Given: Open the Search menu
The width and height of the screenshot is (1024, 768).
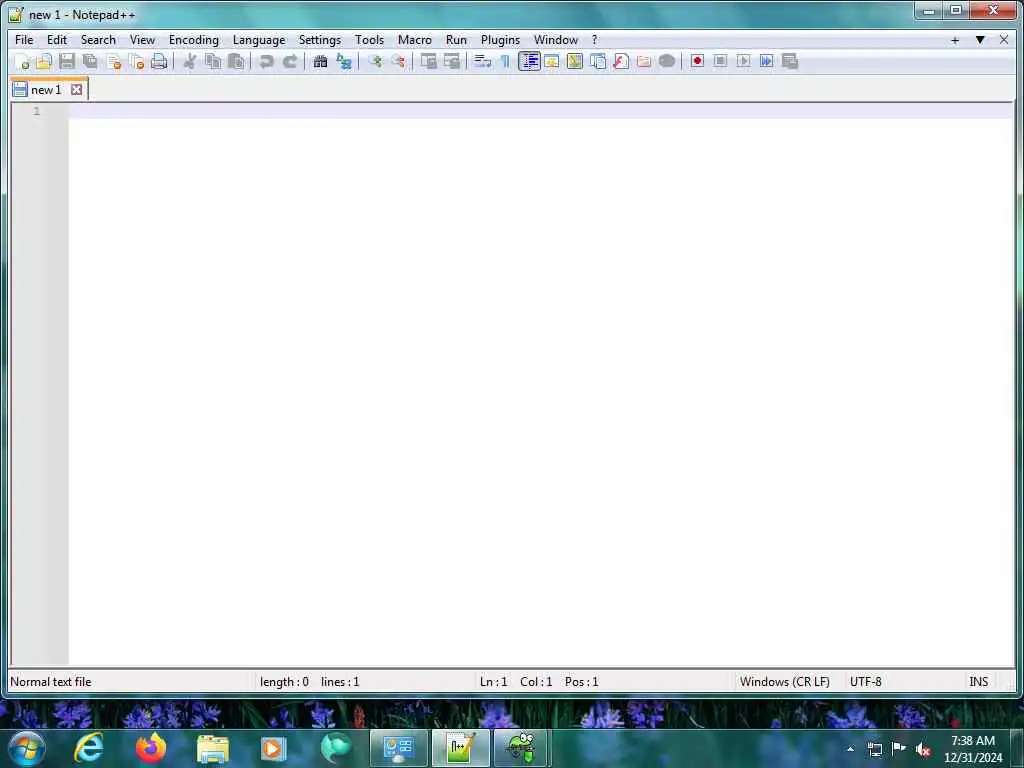Looking at the screenshot, I should [x=98, y=40].
